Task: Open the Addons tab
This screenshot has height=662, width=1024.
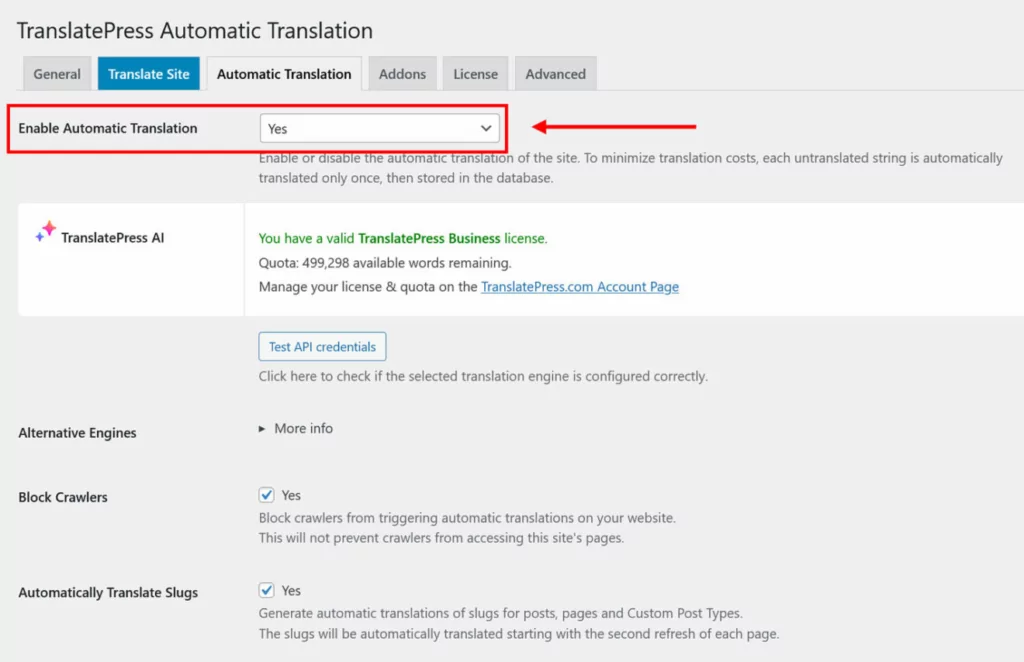Action: (402, 74)
